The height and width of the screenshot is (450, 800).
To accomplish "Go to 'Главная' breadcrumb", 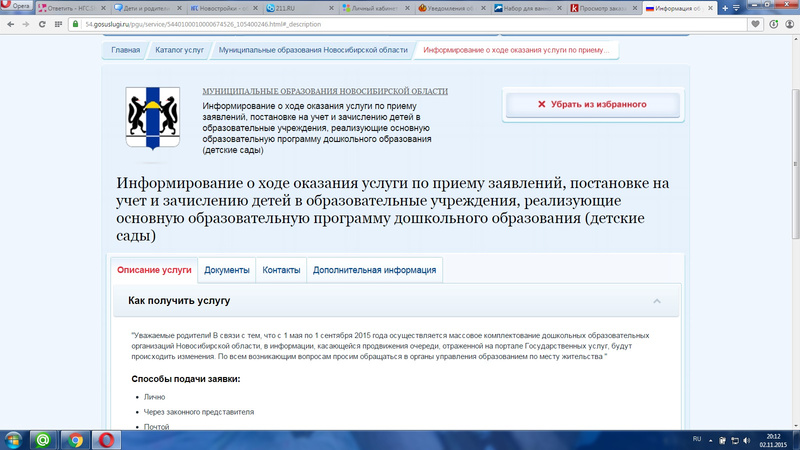I will coord(126,49).
